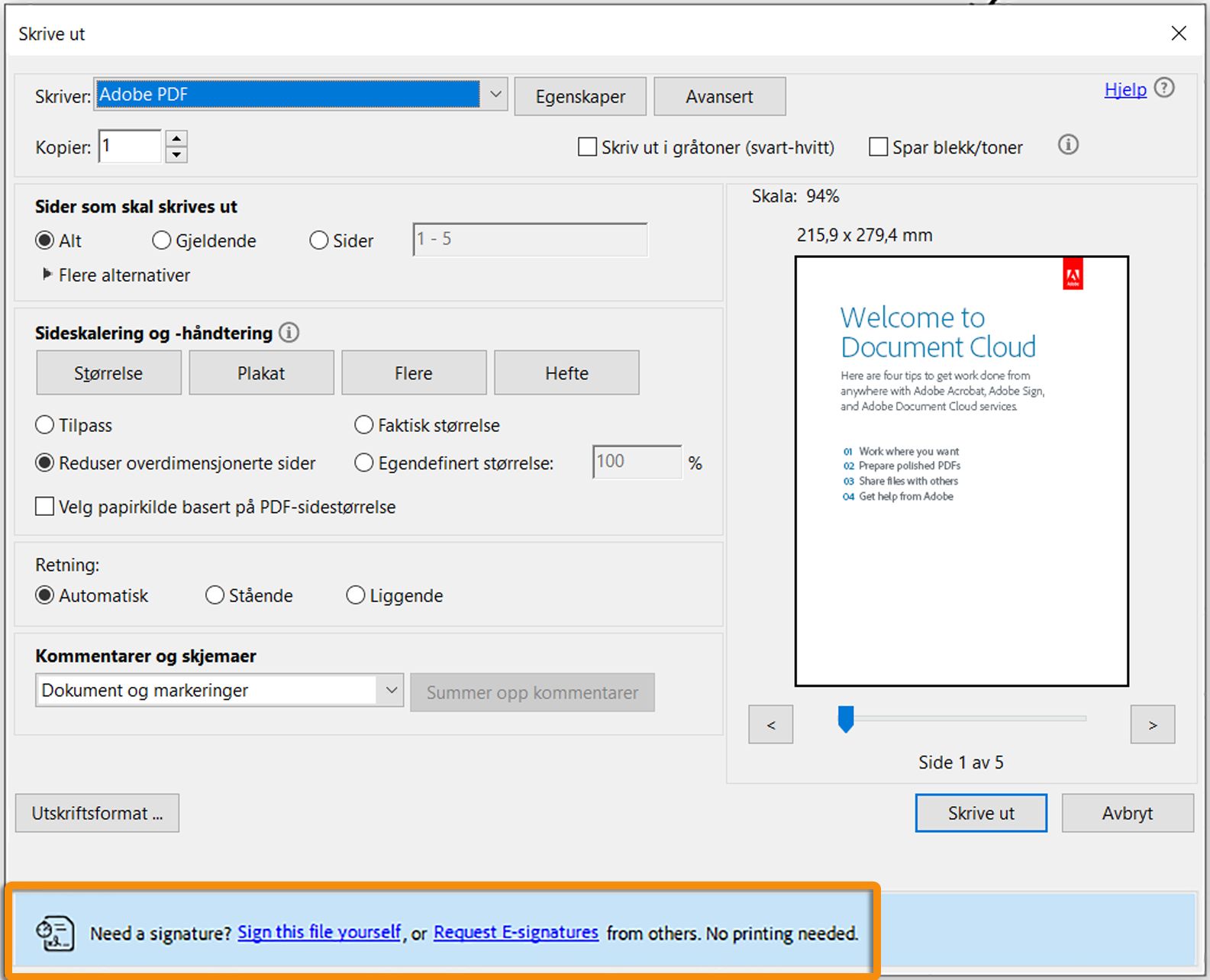The image size is (1210, 980).
Task: Set orientation to Stående
Action: [215, 595]
